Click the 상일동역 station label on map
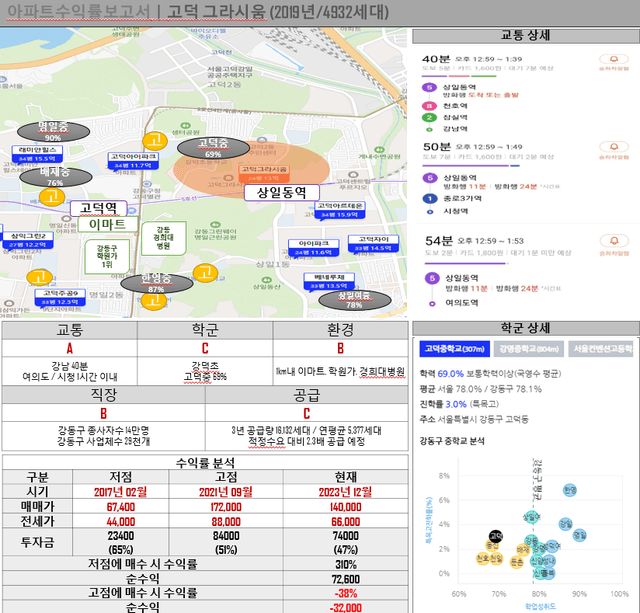The image size is (640, 613). 282,193
